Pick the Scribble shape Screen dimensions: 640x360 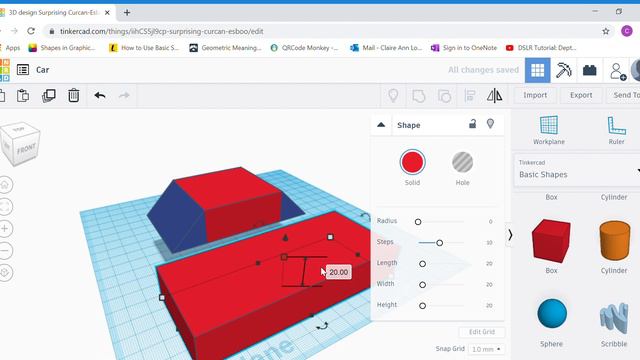coord(614,318)
